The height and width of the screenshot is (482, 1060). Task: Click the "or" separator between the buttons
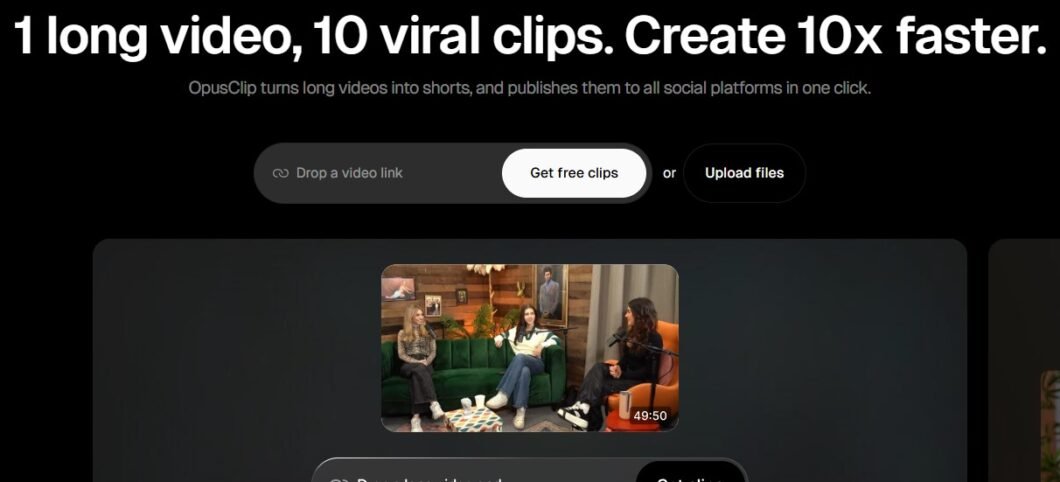tap(669, 173)
